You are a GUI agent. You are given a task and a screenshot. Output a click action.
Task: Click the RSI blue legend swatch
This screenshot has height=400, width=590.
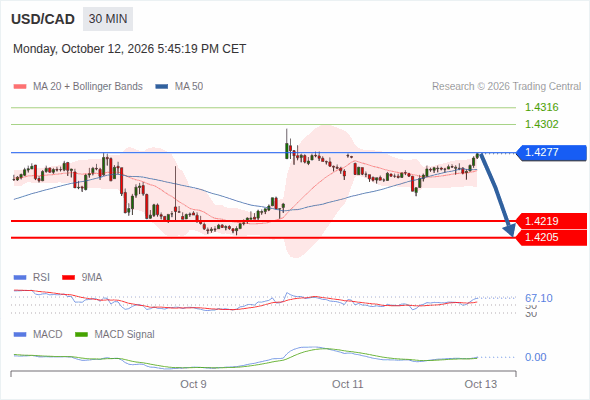point(20,278)
